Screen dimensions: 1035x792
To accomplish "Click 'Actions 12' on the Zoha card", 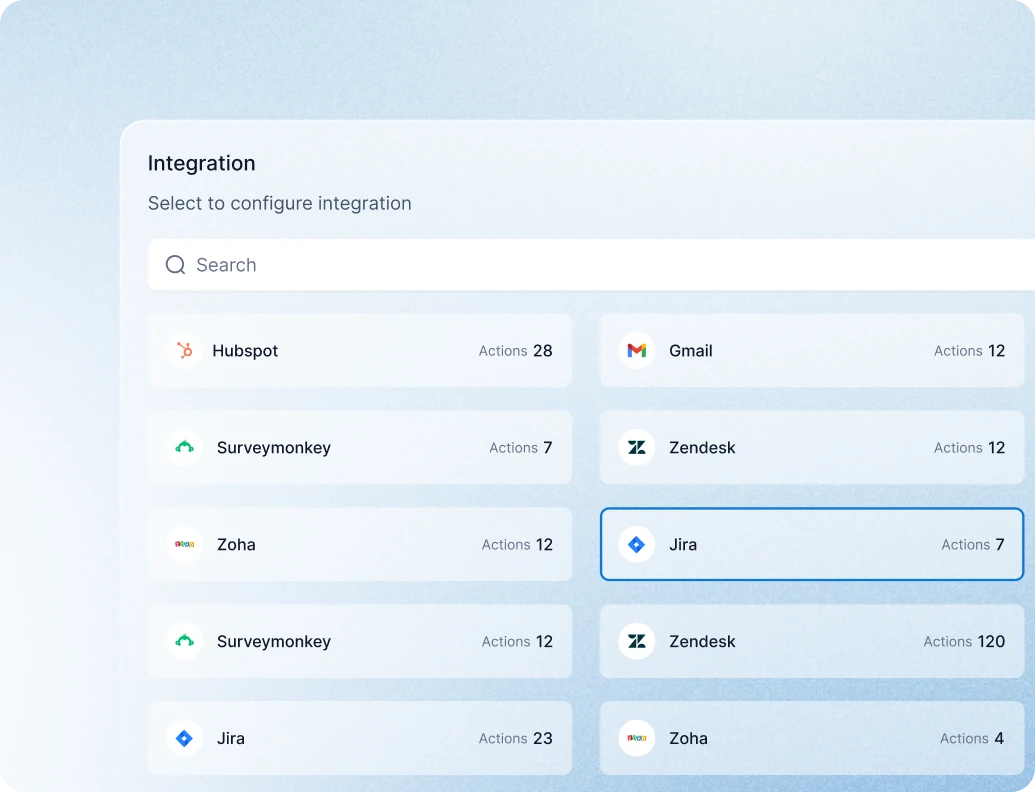I will click(x=517, y=544).
